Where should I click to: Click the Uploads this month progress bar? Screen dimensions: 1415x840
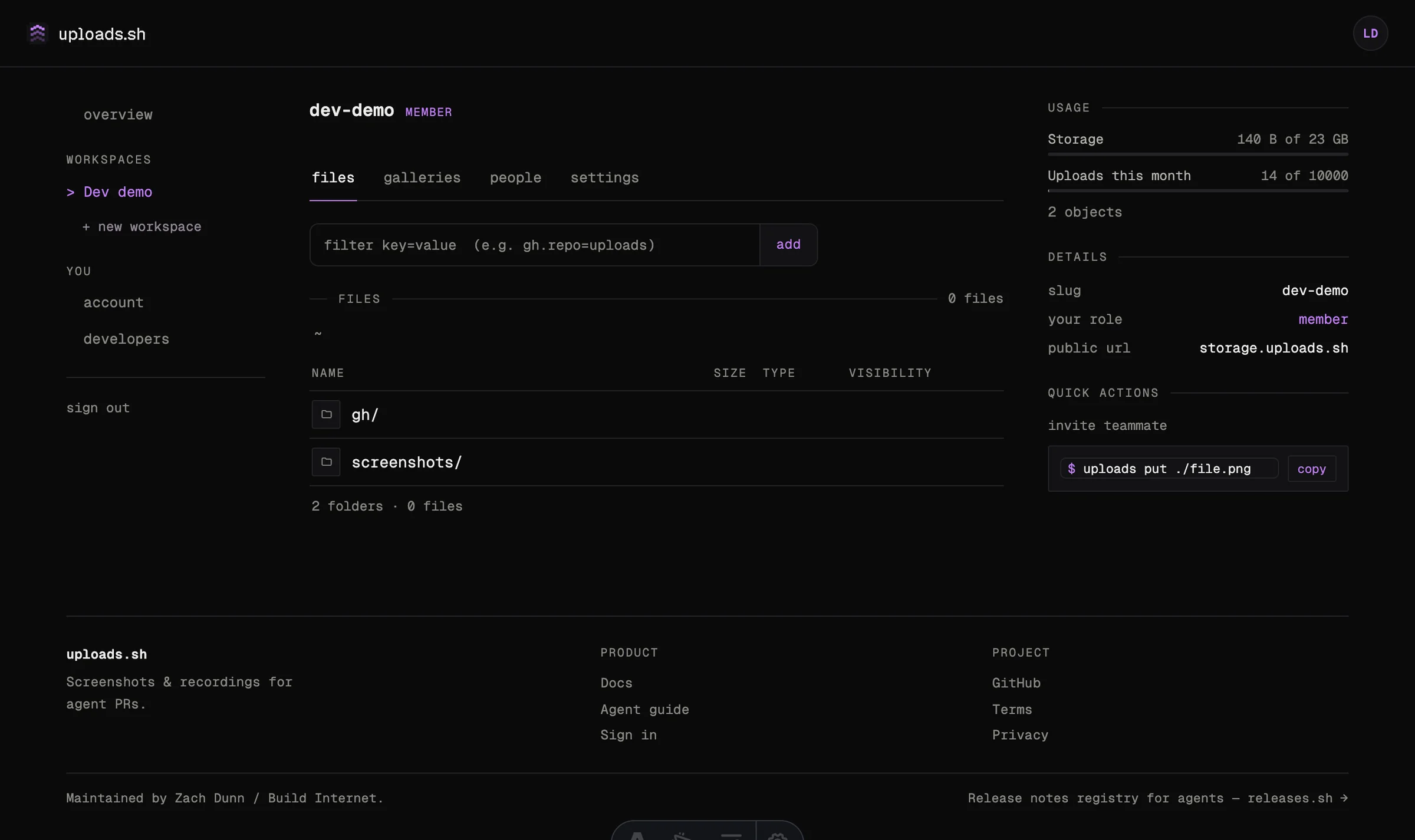tap(1198, 190)
